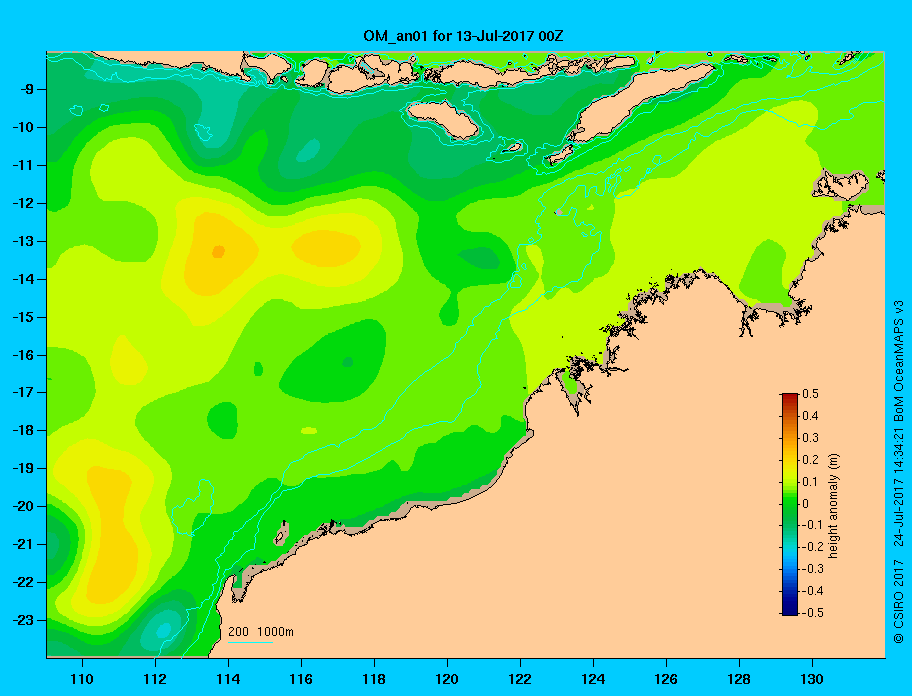The width and height of the screenshot is (912, 696).
Task: Click the '200 1000m' contour legend text
Action: [261, 631]
